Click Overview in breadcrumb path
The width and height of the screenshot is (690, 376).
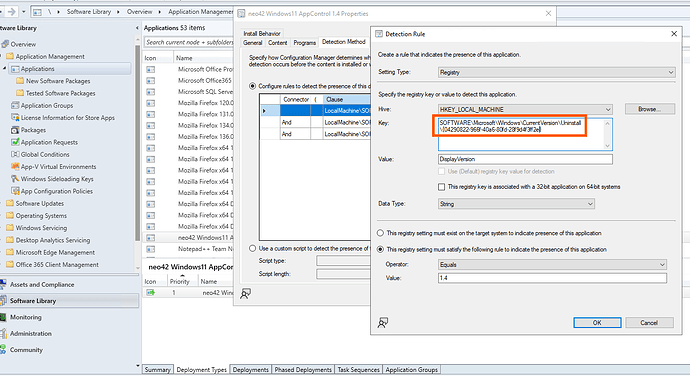(x=139, y=12)
